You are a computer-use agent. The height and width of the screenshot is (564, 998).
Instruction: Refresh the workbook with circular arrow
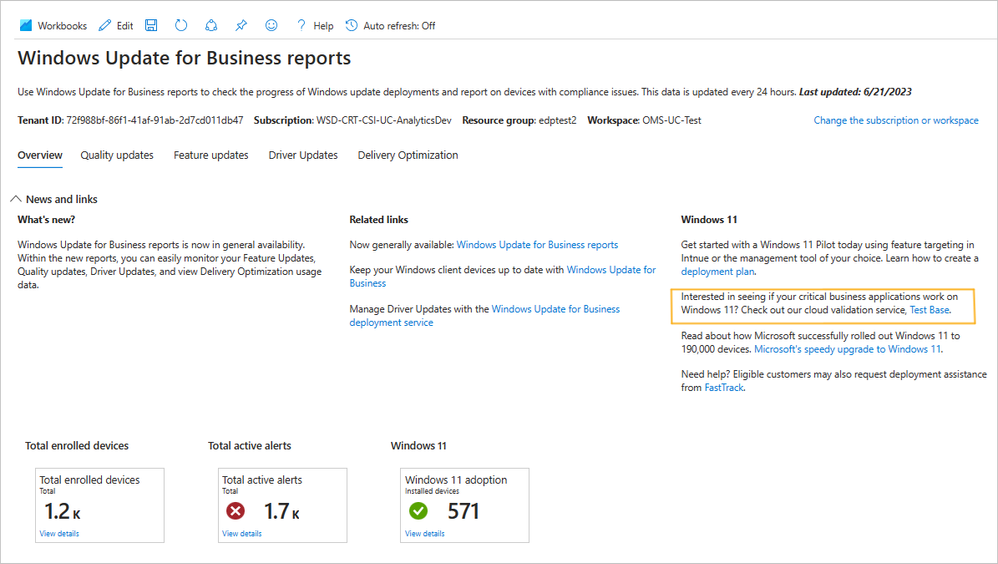coord(181,26)
